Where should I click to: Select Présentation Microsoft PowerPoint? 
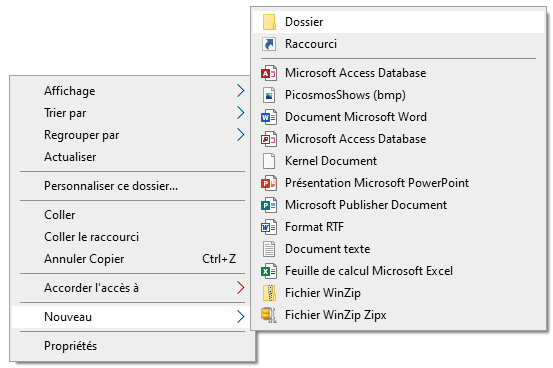399,183
